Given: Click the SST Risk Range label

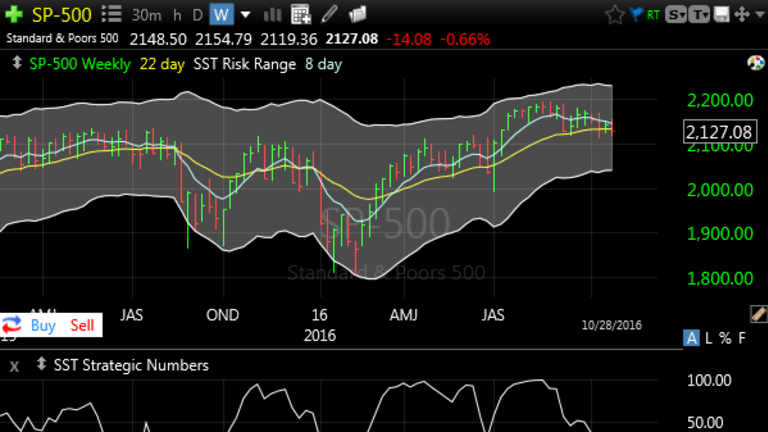Looking at the screenshot, I should pyautogui.click(x=244, y=64).
